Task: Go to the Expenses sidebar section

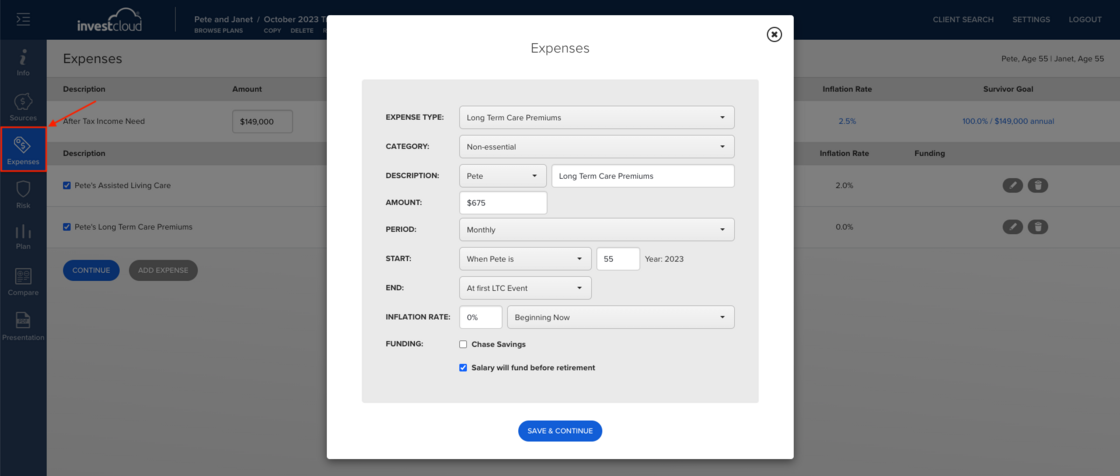Action: pyautogui.click(x=24, y=149)
